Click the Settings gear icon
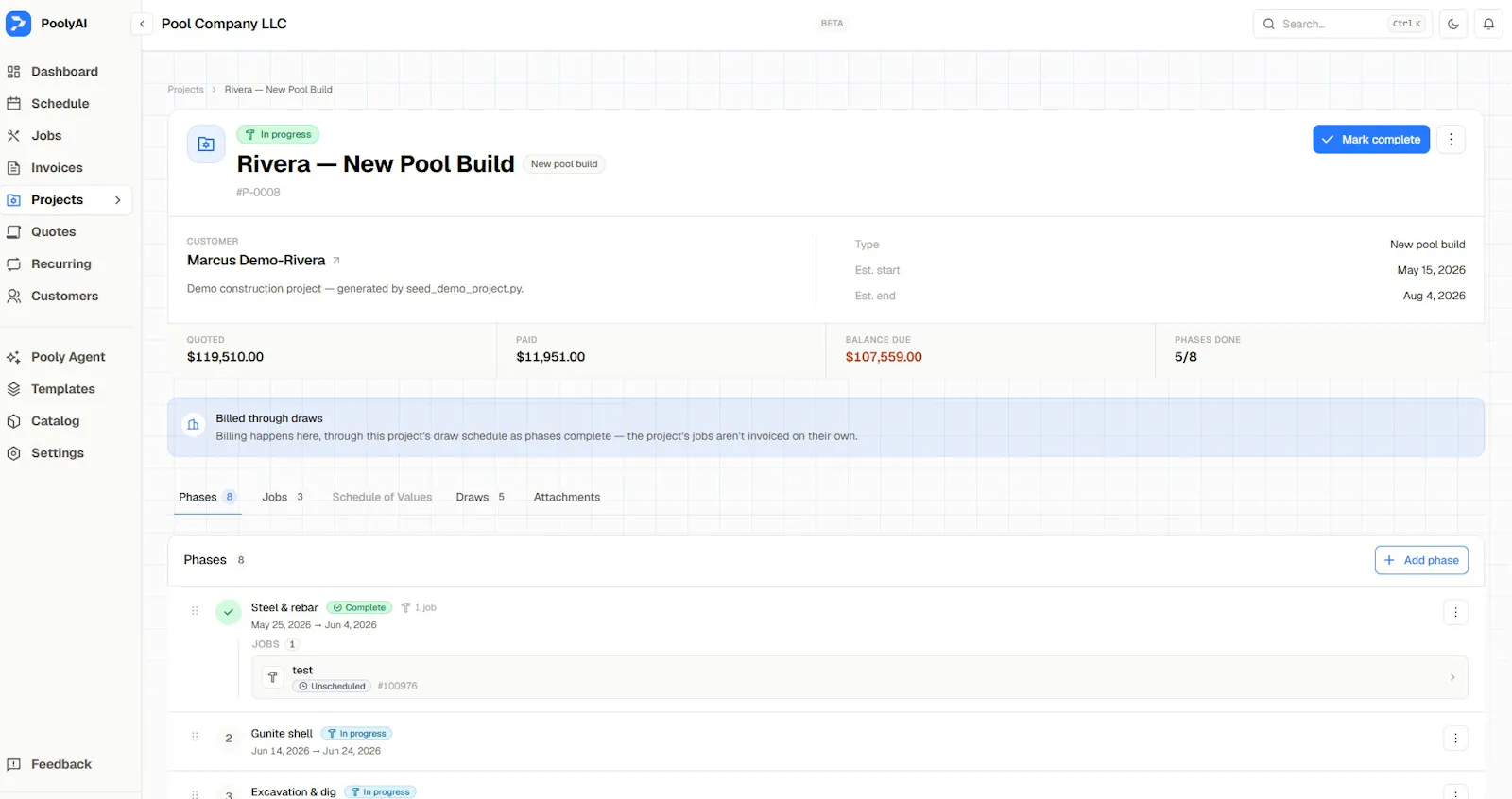Screen dimensions: 1512x799 pyautogui.click(x=13, y=453)
